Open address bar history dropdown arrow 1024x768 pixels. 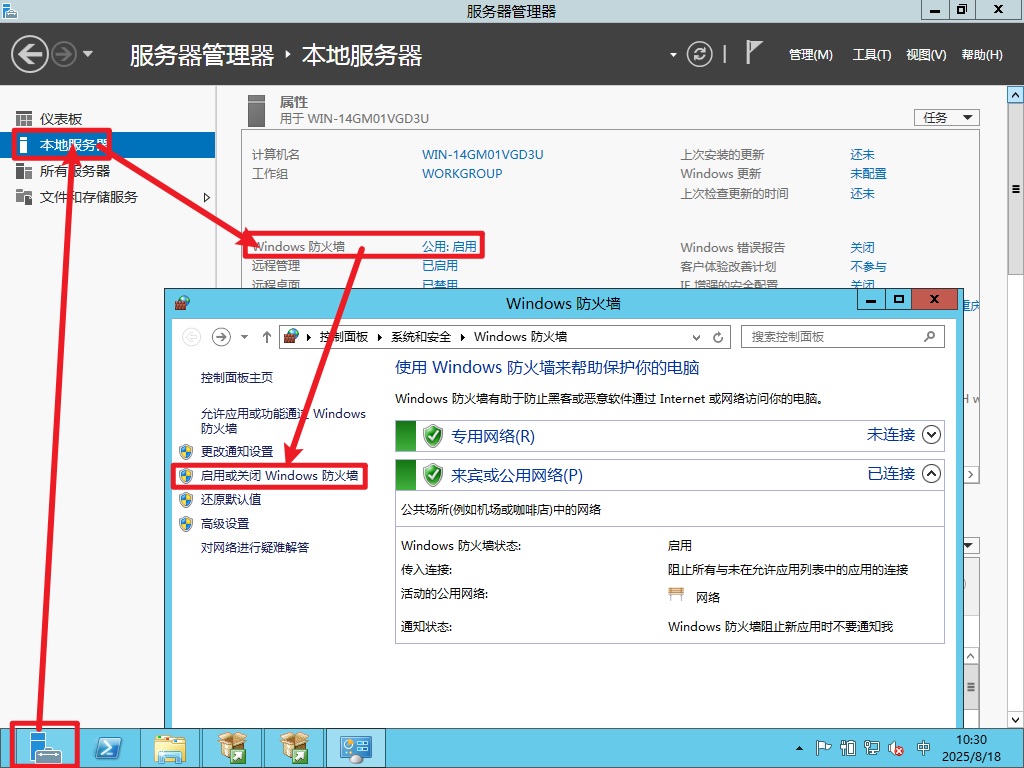[x=696, y=337]
